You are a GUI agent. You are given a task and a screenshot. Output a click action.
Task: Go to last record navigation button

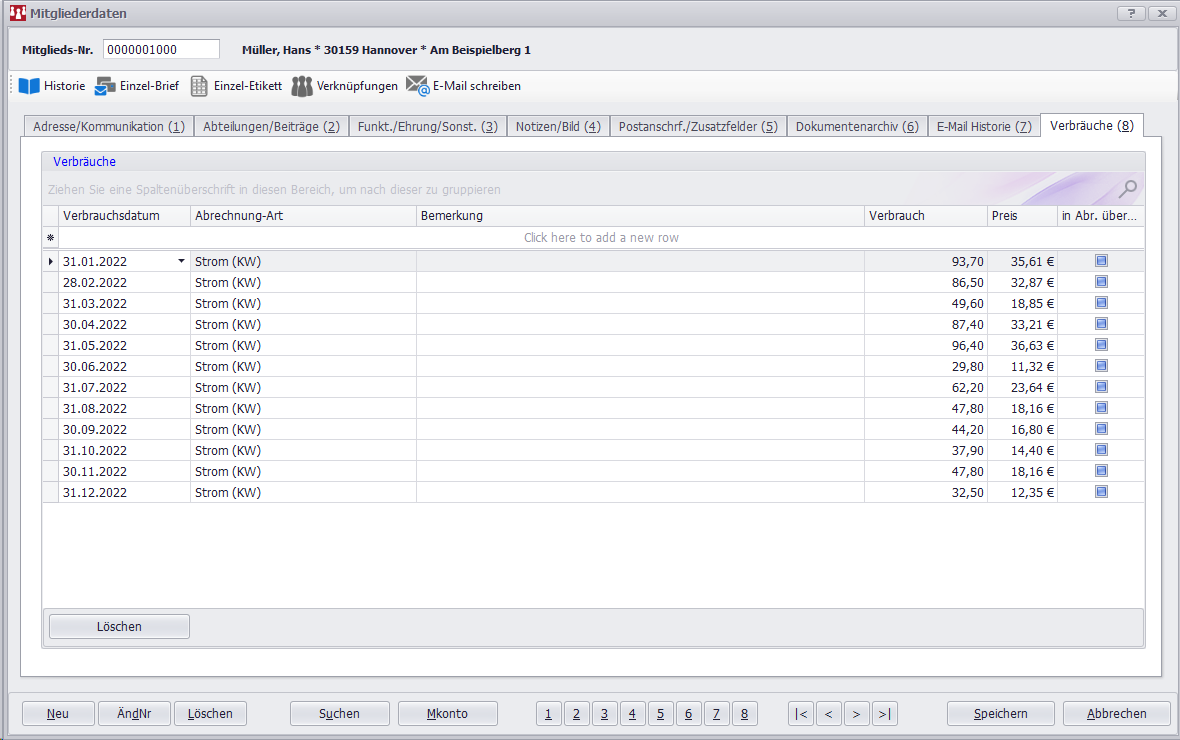point(884,713)
